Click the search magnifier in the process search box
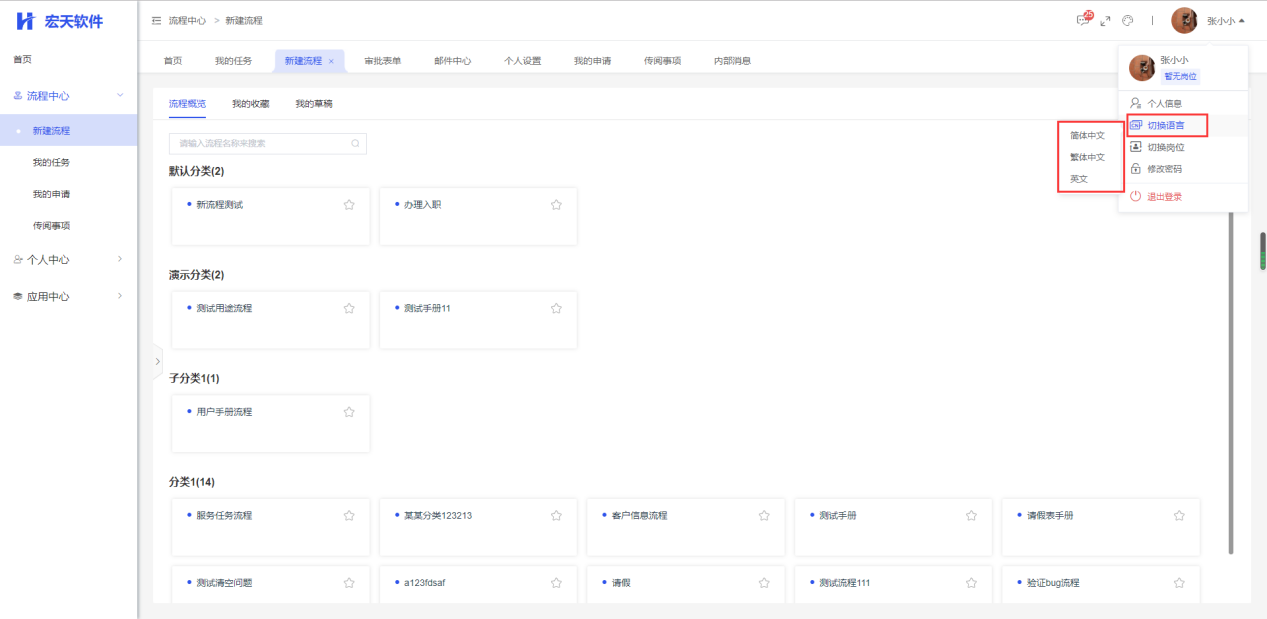Image resolution: width=1267 pixels, height=619 pixels. [x=355, y=144]
